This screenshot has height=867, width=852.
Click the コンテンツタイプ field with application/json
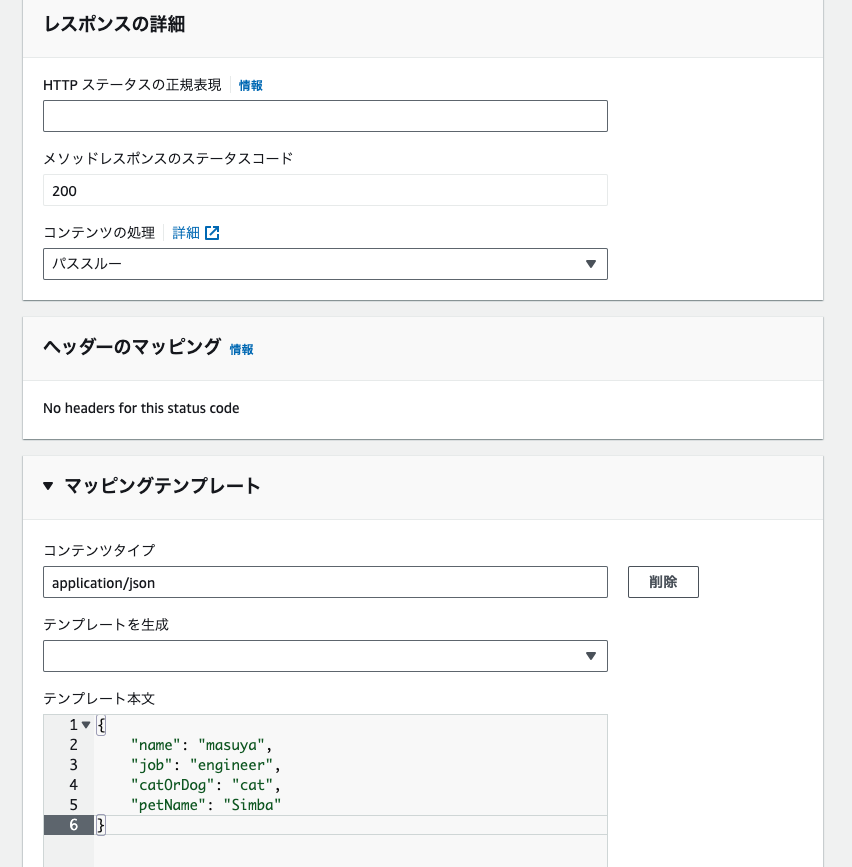coord(325,582)
